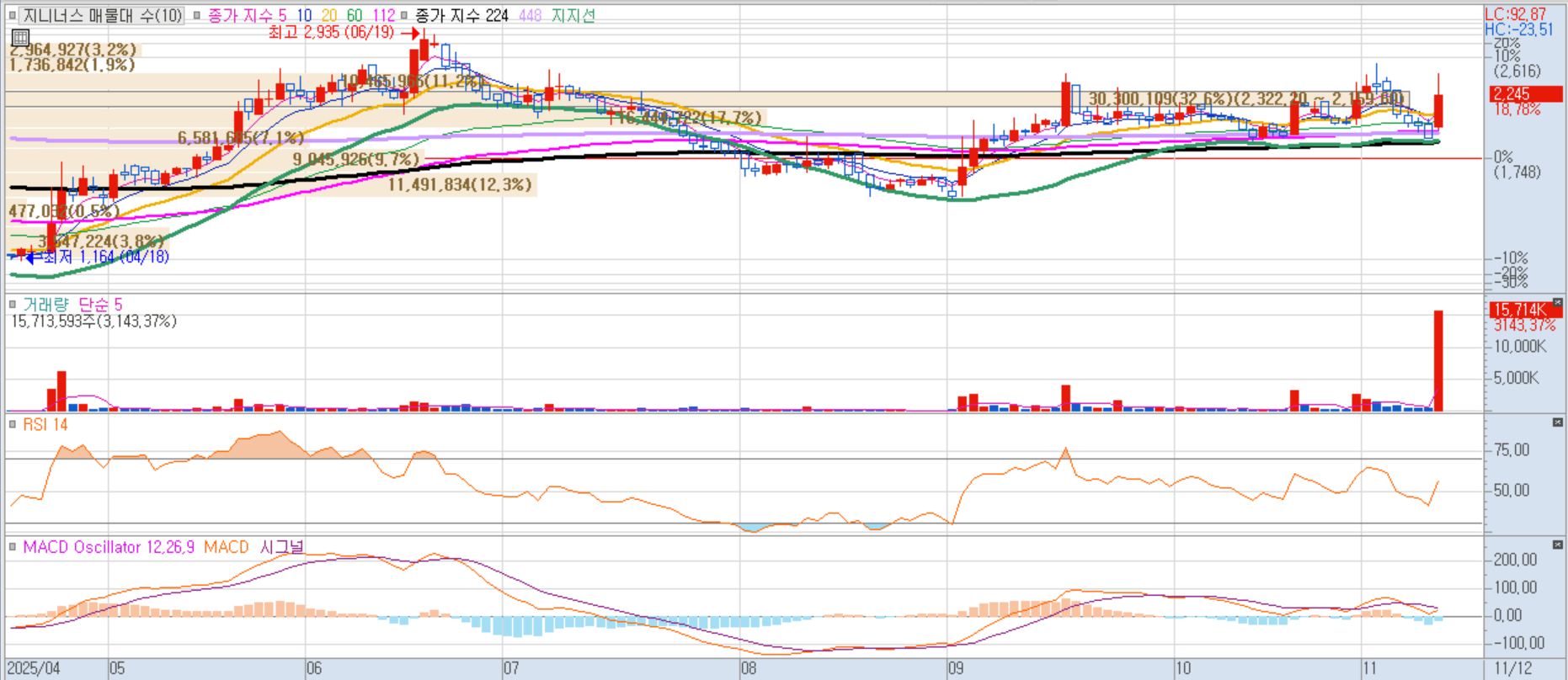The width and height of the screenshot is (1568, 680).
Task: Click the LC:92,87 value
Action: tap(1516, 14)
